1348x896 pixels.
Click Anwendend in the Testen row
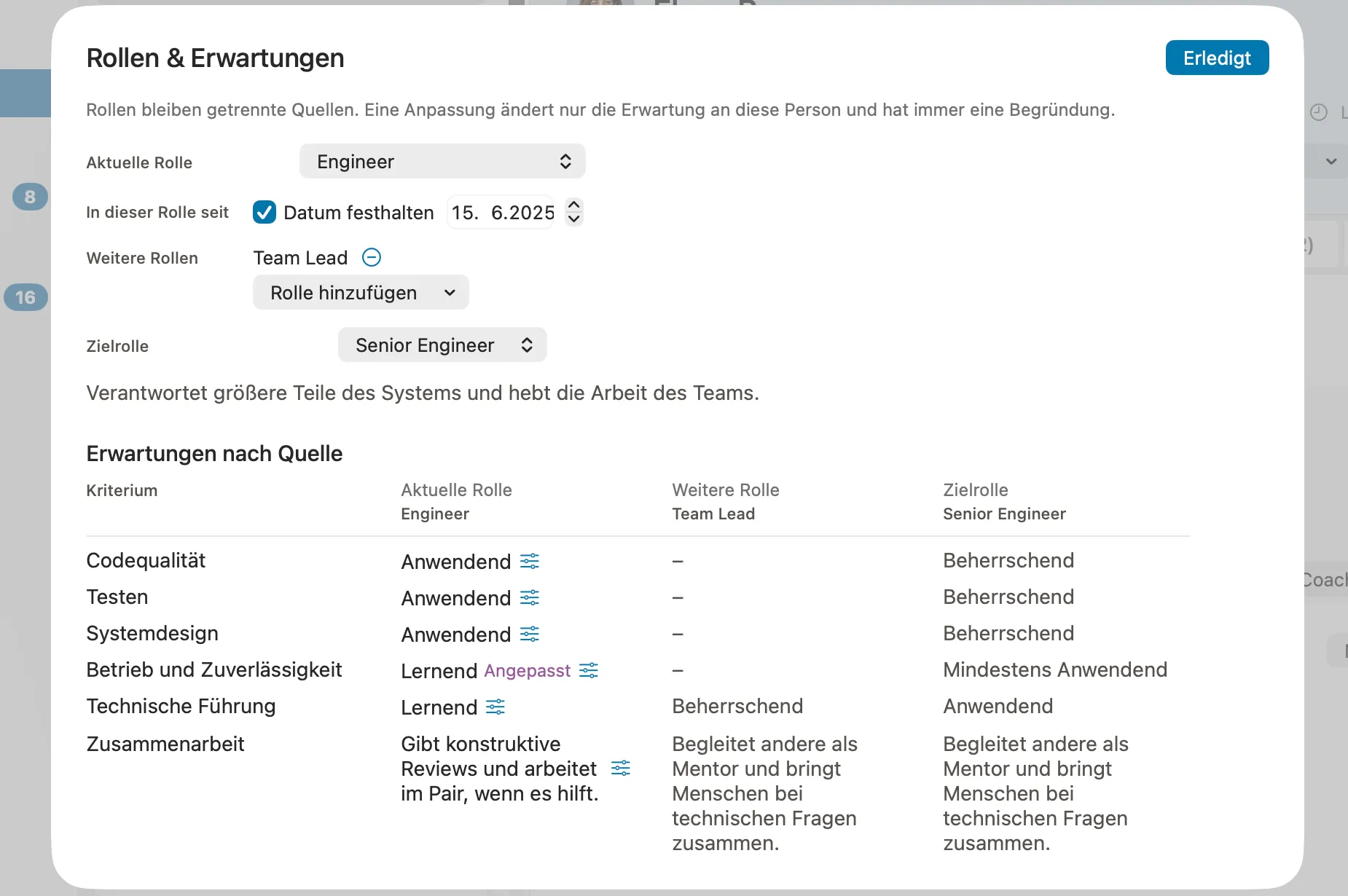click(x=456, y=598)
